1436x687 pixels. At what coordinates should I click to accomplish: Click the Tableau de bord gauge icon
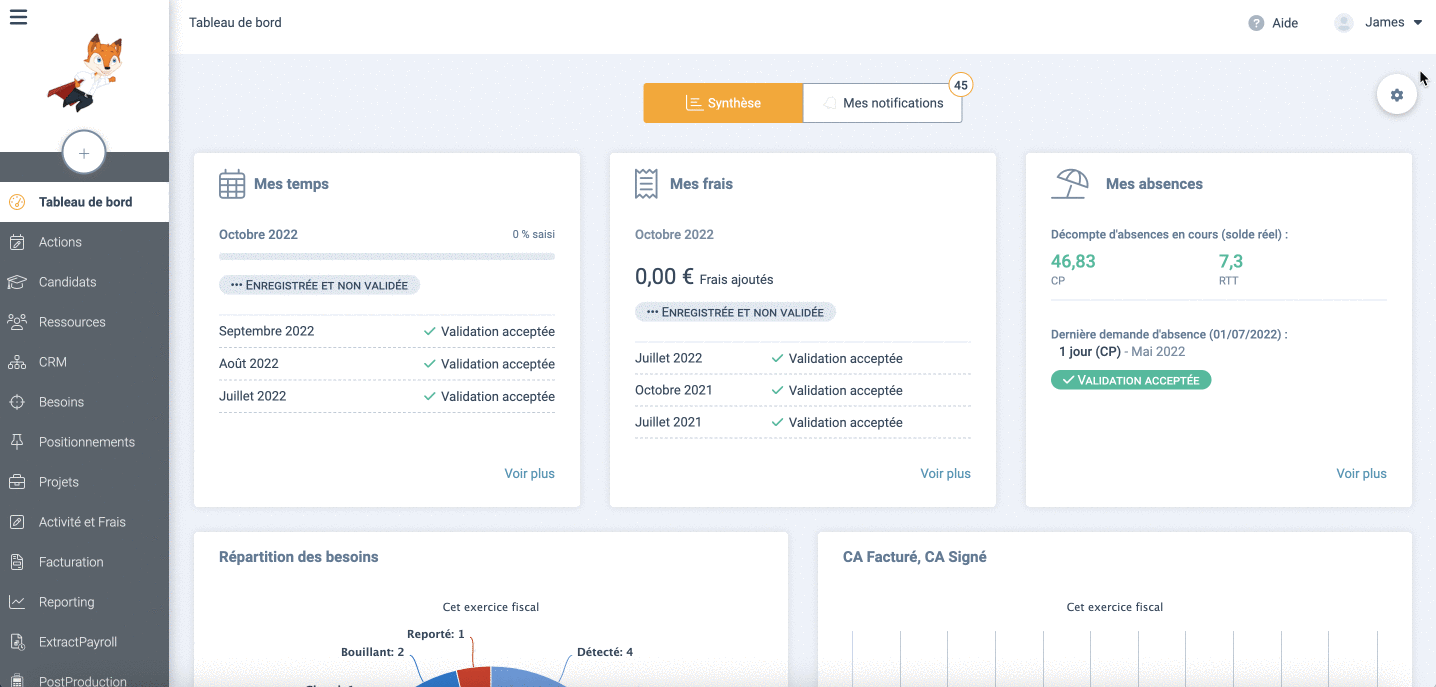point(17,202)
